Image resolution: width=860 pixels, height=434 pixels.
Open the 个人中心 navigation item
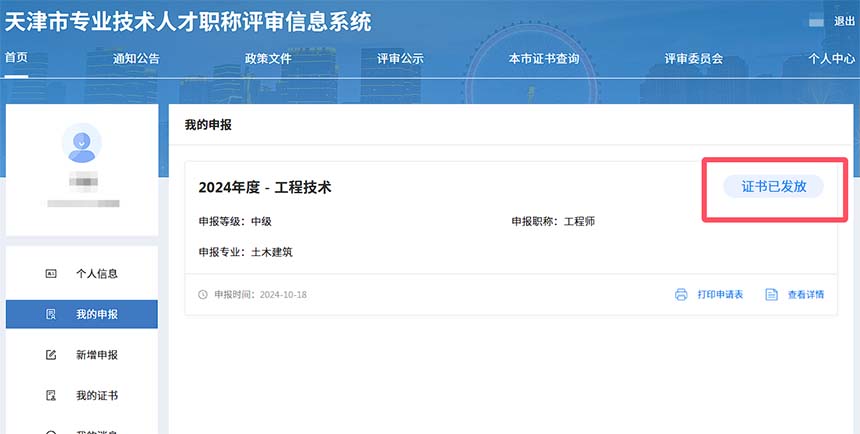coord(831,58)
